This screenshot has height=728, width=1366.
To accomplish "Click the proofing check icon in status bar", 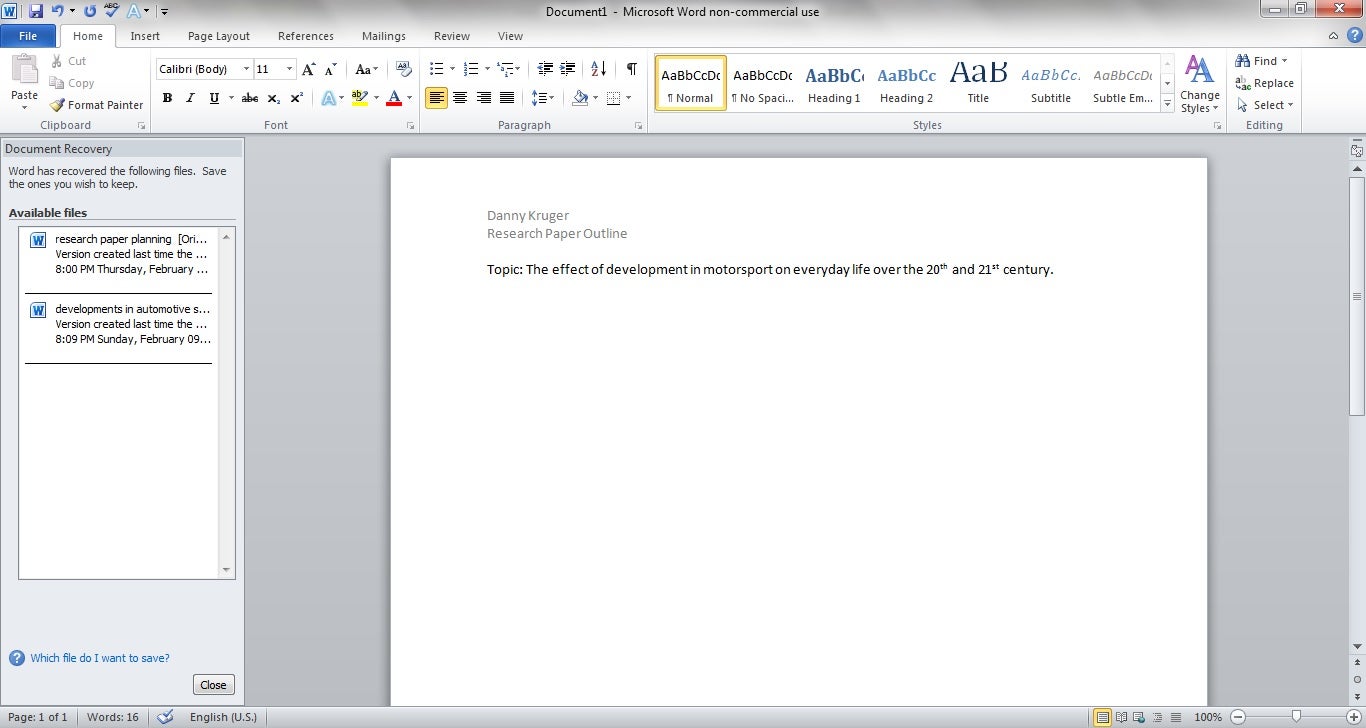I will pyautogui.click(x=166, y=717).
